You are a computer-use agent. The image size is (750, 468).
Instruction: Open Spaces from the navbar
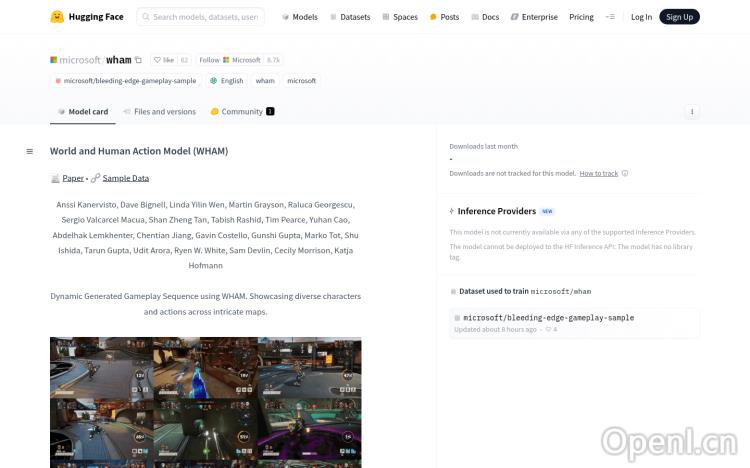coord(400,17)
